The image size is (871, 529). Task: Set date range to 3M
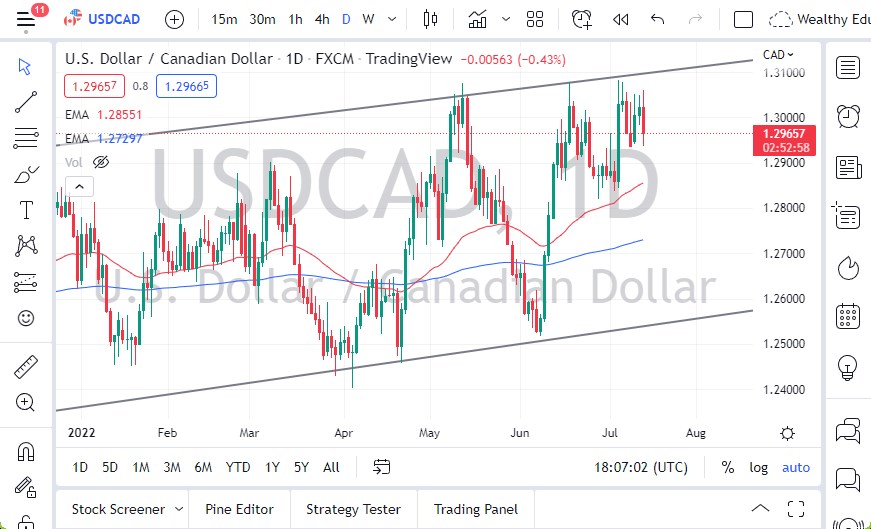(x=172, y=467)
